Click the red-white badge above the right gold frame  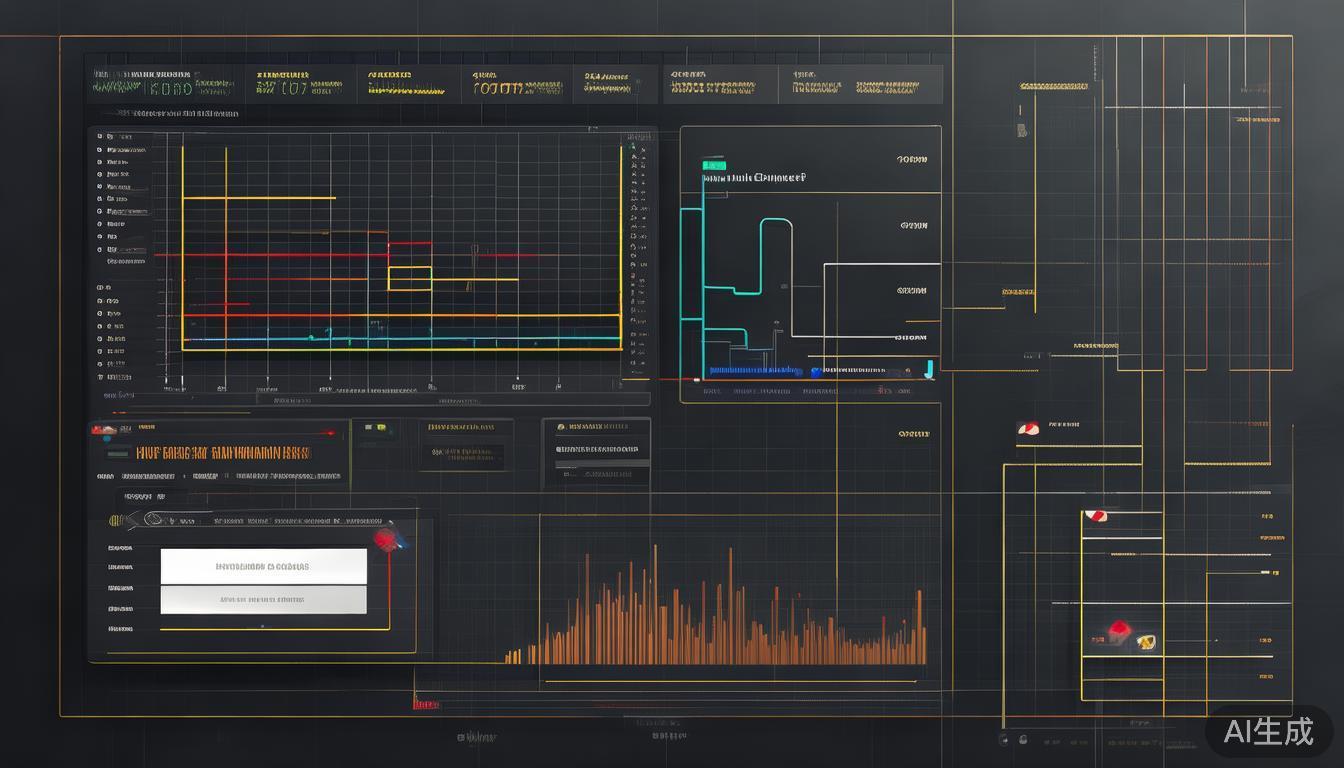(x=1027, y=429)
